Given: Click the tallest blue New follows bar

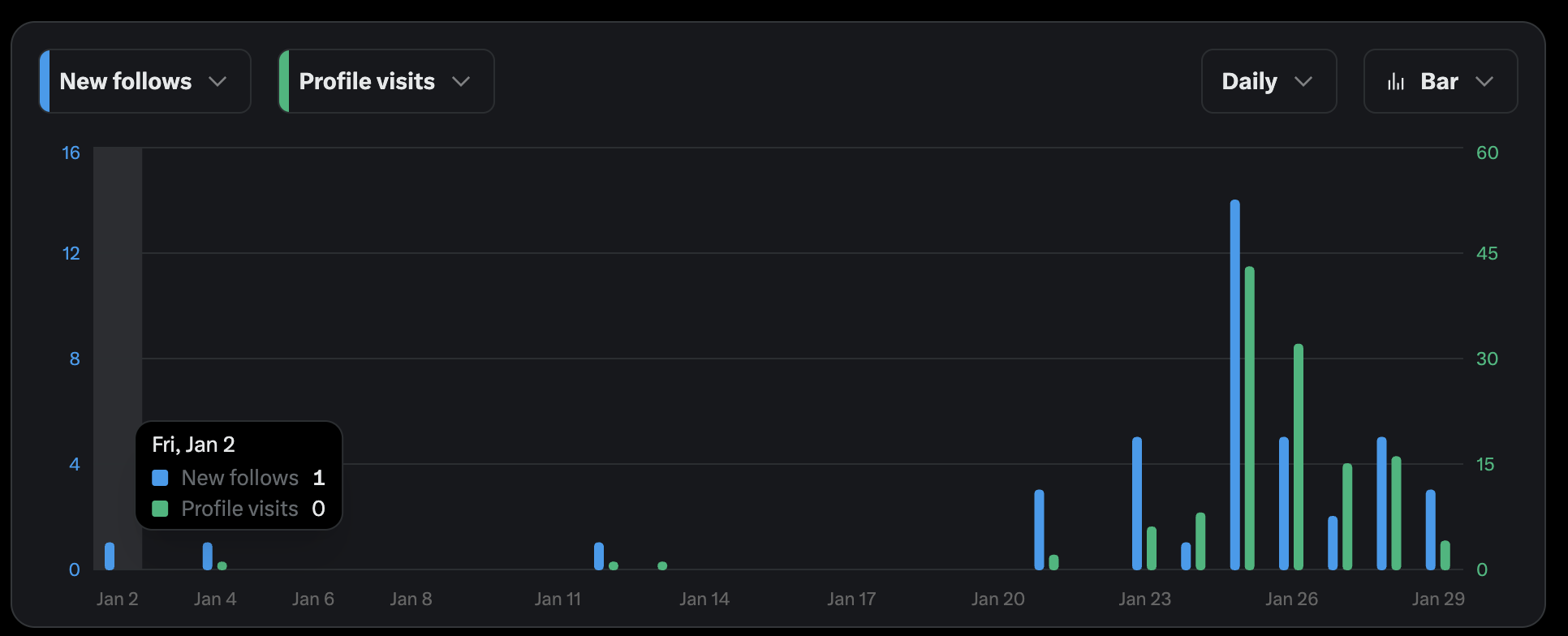Looking at the screenshot, I should [1234, 385].
